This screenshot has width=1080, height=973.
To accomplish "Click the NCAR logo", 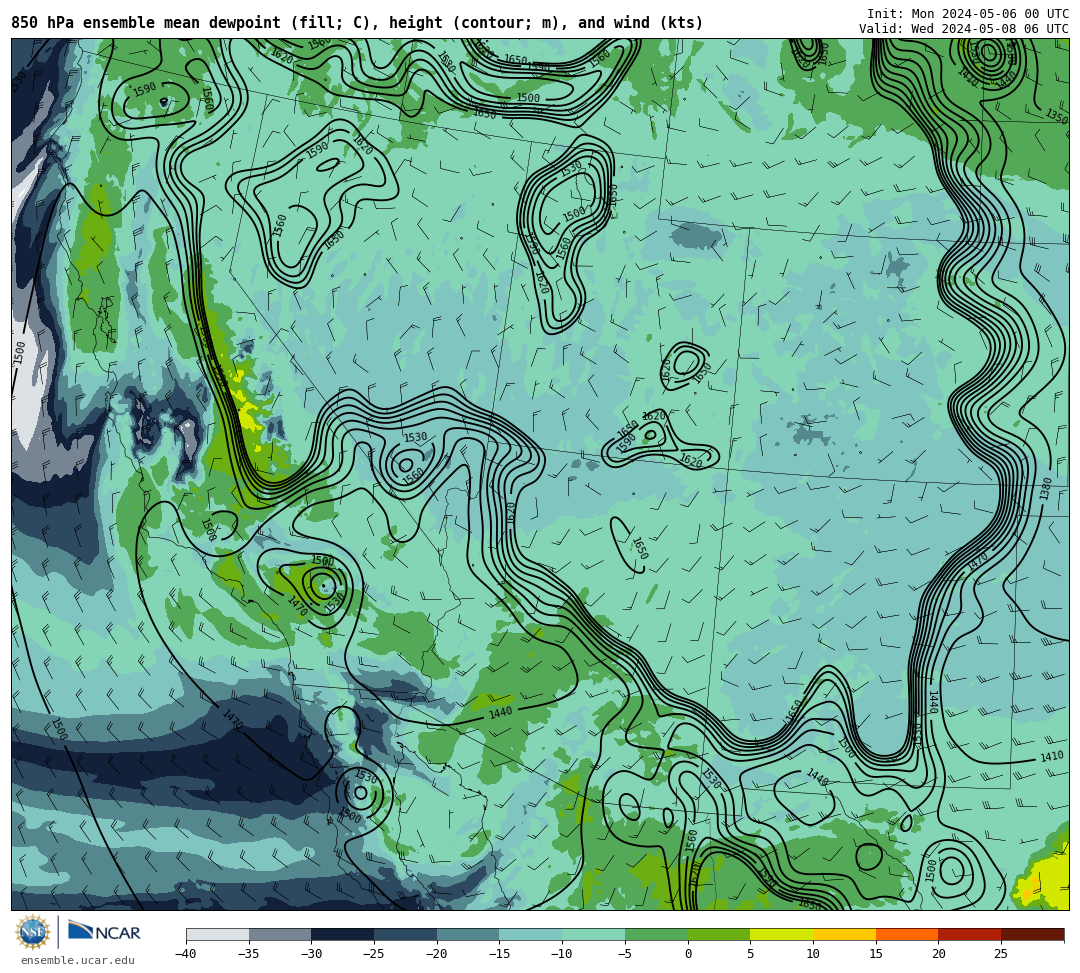I will point(104,932).
